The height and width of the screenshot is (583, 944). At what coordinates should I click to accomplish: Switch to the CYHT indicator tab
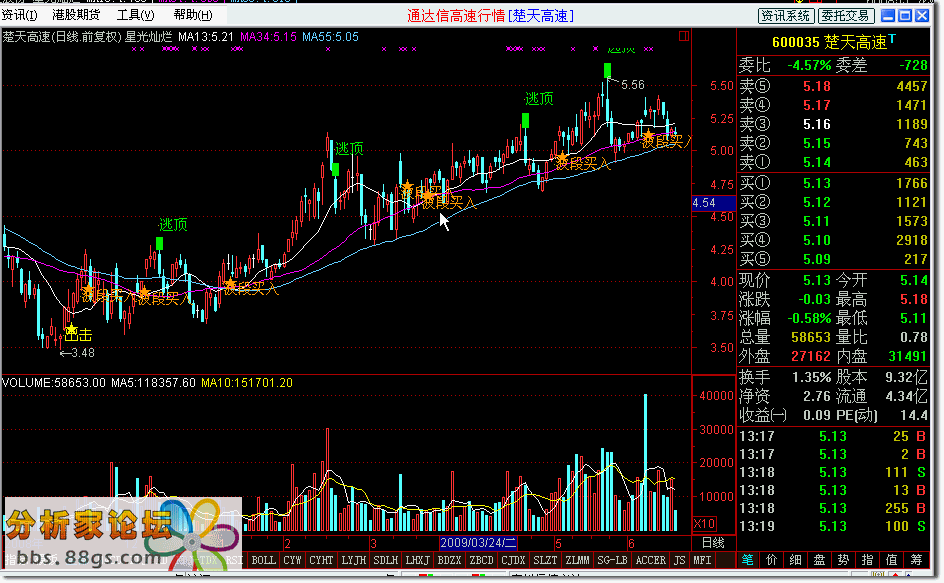click(321, 560)
